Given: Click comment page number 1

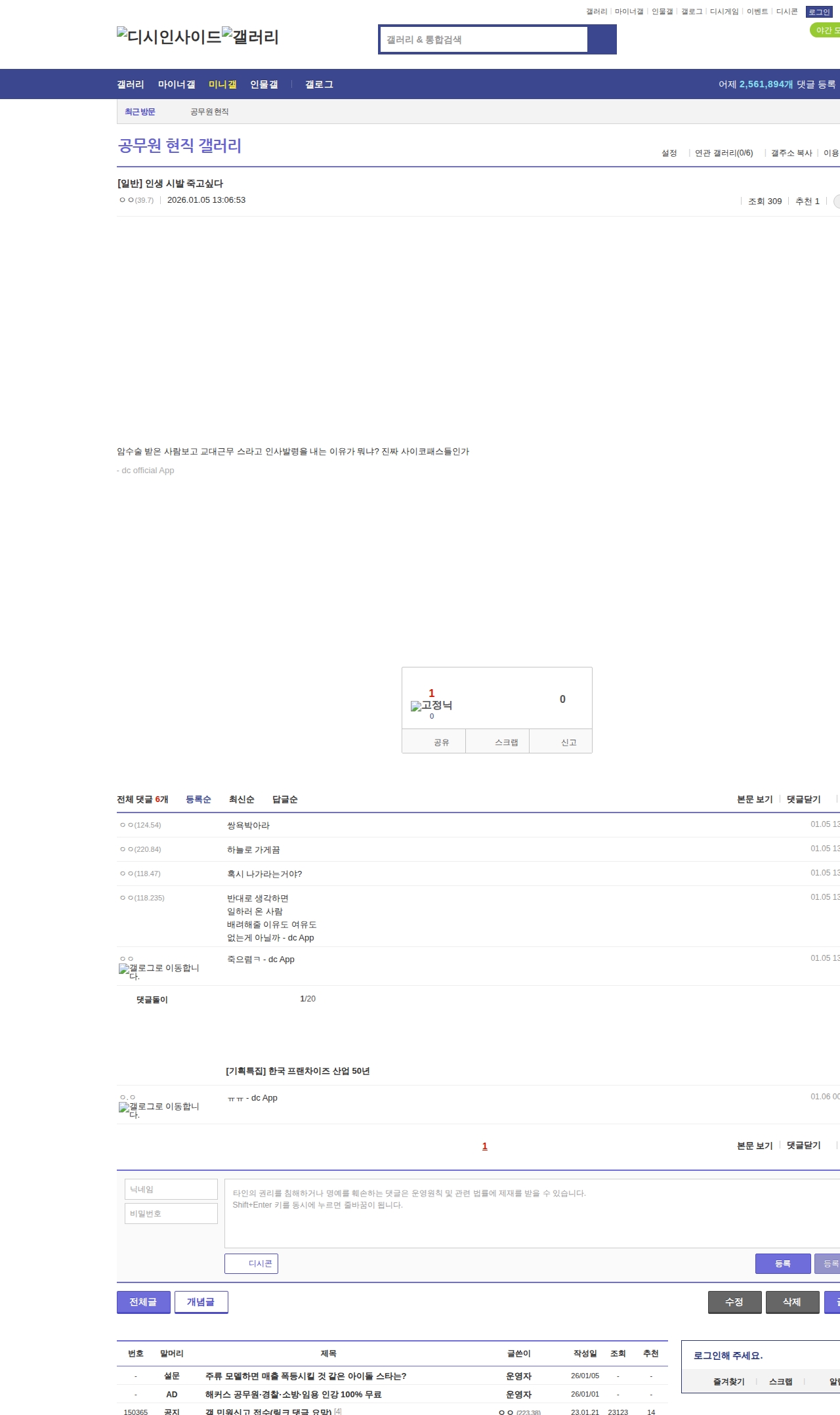Looking at the screenshot, I should point(485,1146).
